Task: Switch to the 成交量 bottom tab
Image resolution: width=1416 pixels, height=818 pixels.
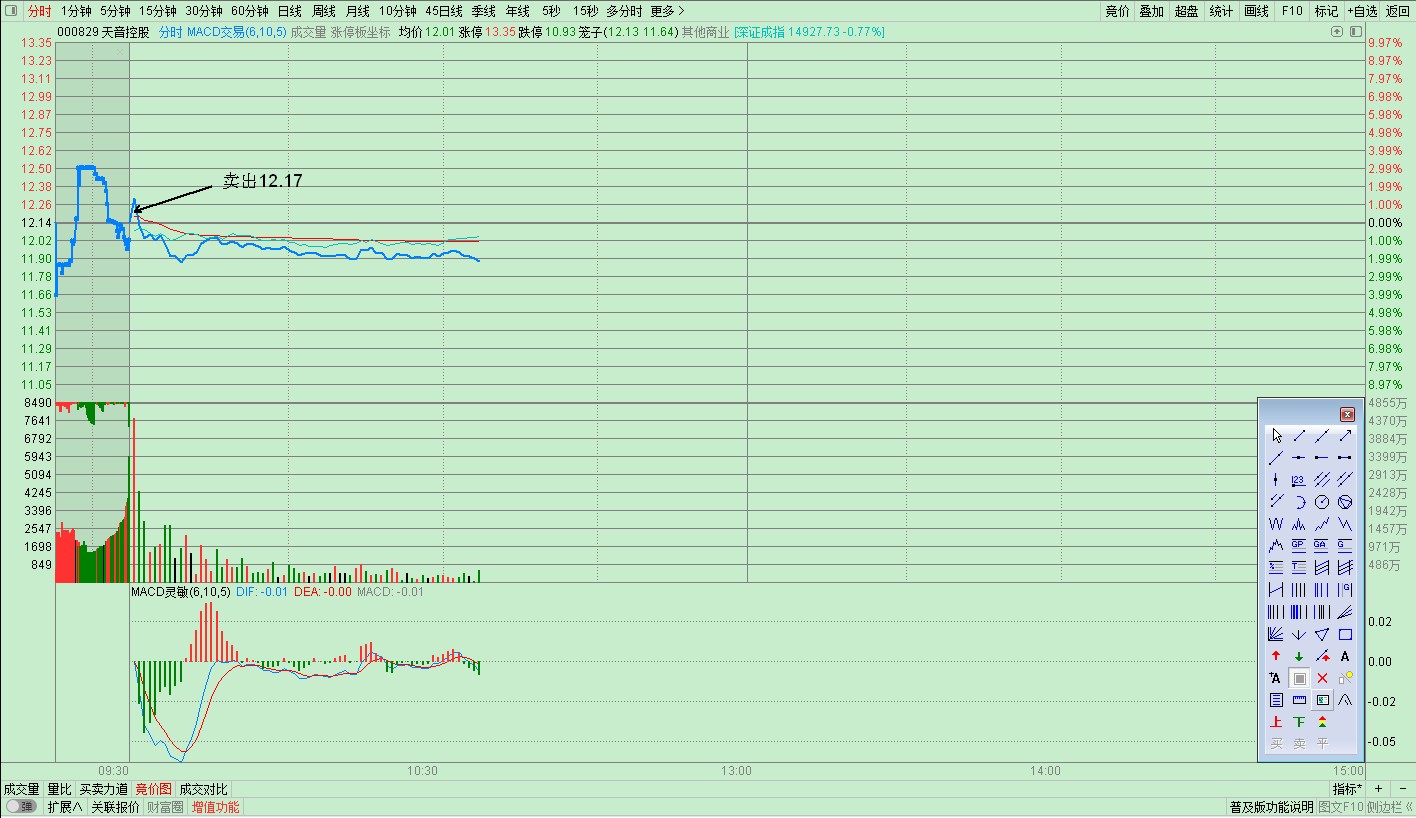Action: click(21, 790)
